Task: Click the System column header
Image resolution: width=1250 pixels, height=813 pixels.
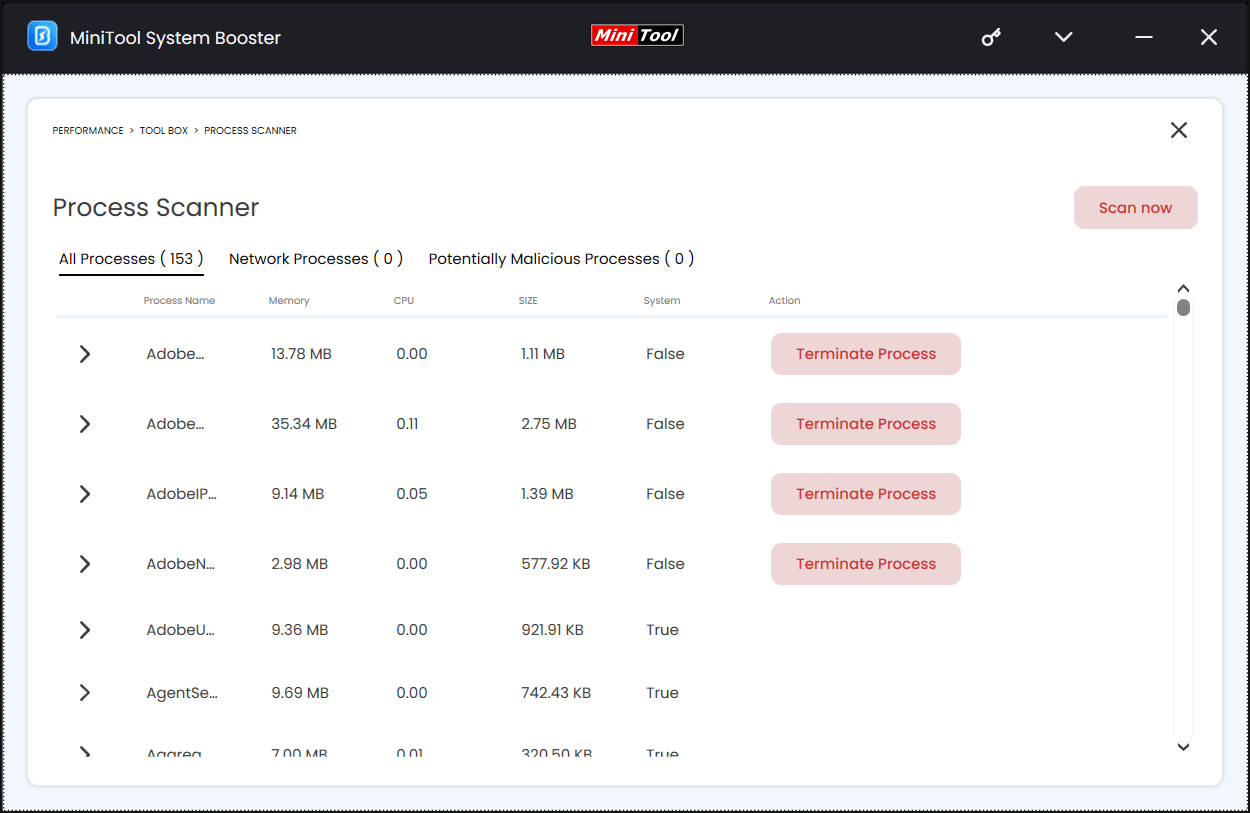Action: tap(662, 301)
